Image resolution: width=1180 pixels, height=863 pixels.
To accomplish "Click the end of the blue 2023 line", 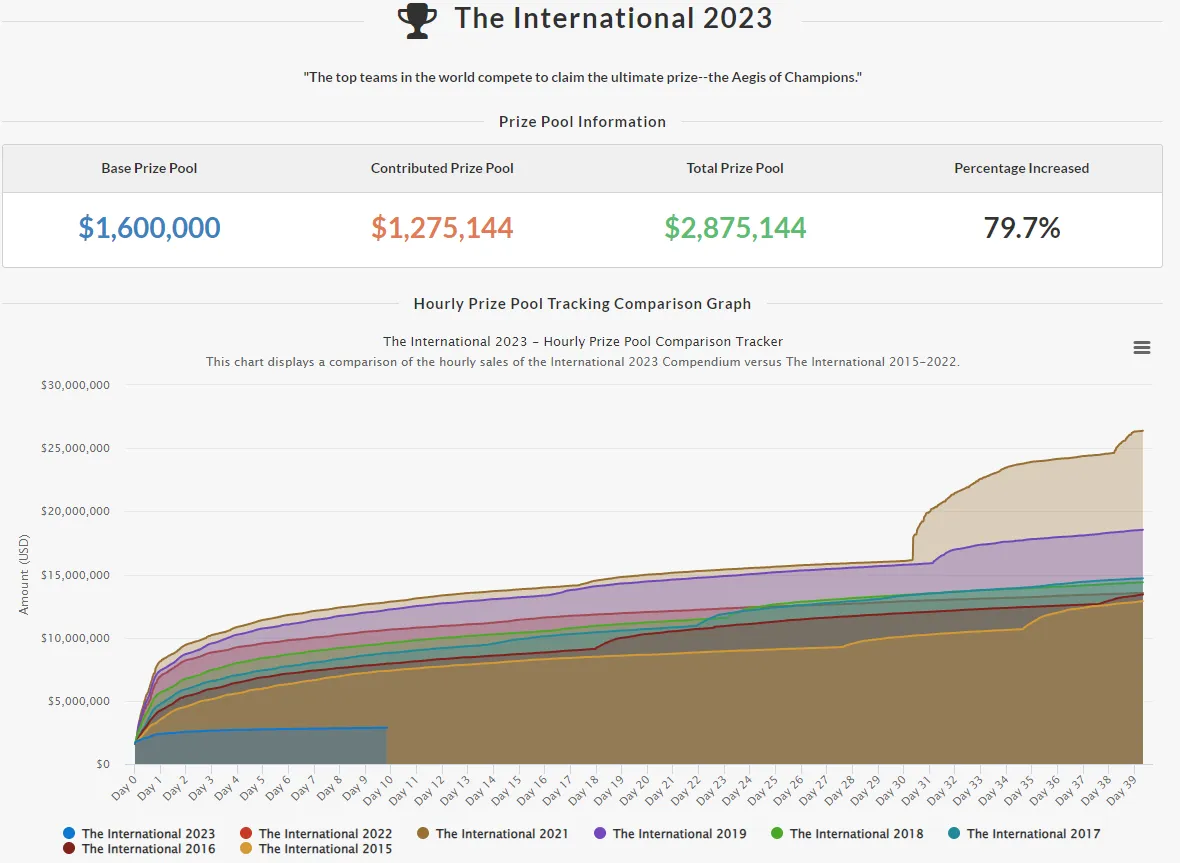I will (x=387, y=728).
